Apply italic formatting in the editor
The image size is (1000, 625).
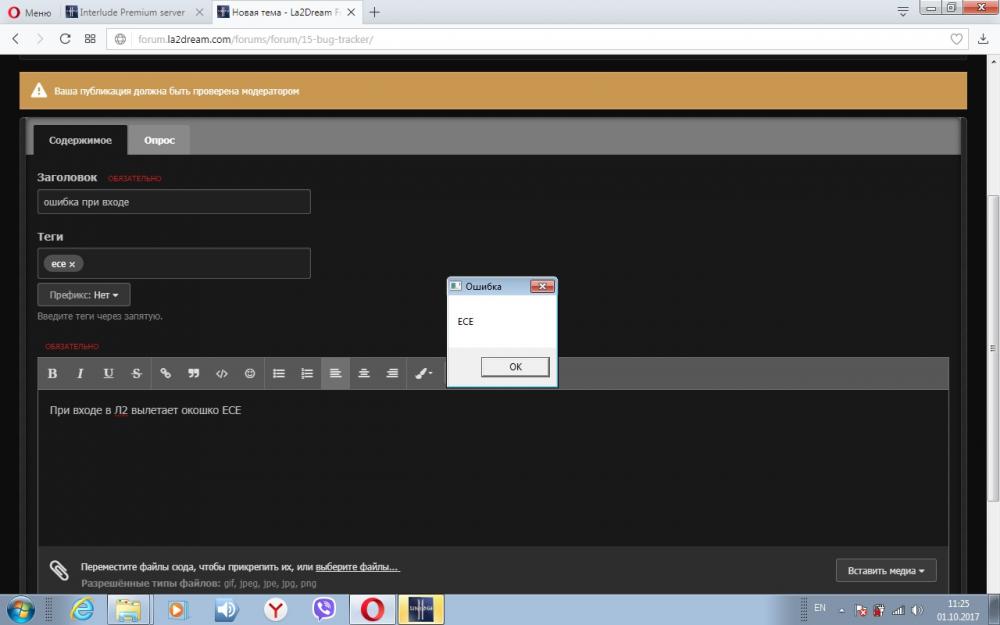(80, 373)
